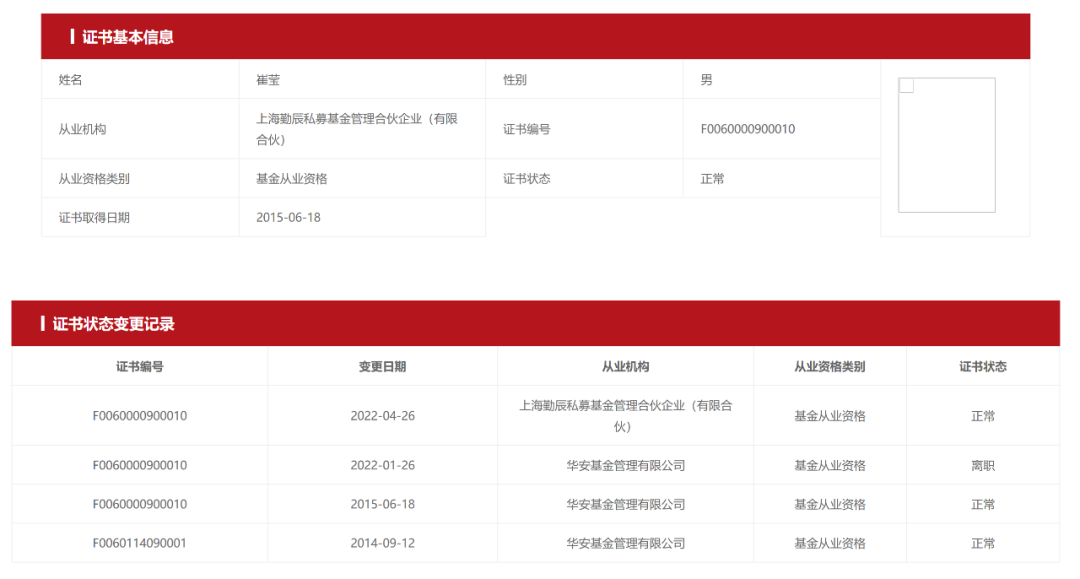
Task: Click the 证书编号 column header
Action: 139,367
